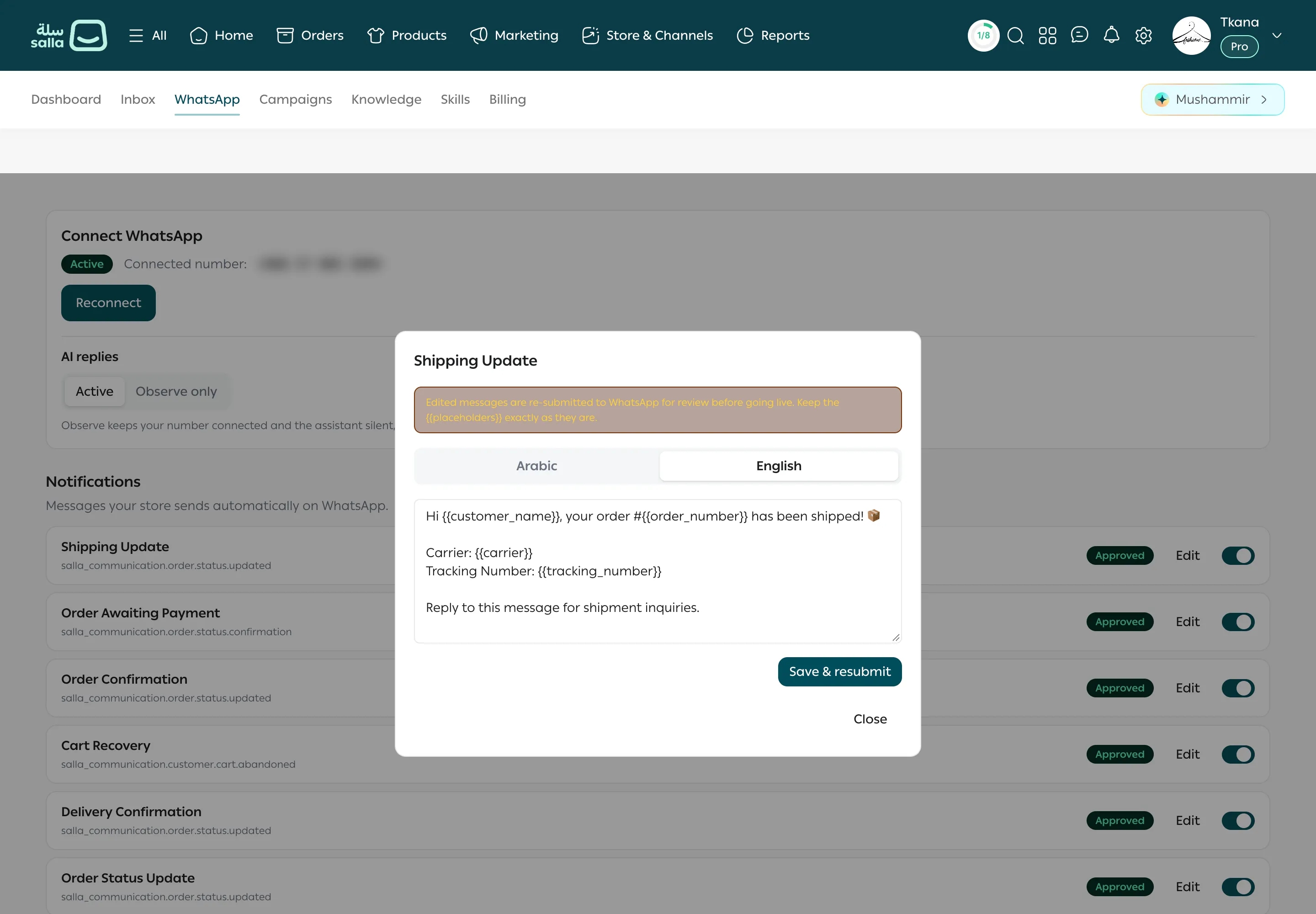1316x914 pixels.
Task: Edit the Cart Recovery message
Action: [1187, 755]
